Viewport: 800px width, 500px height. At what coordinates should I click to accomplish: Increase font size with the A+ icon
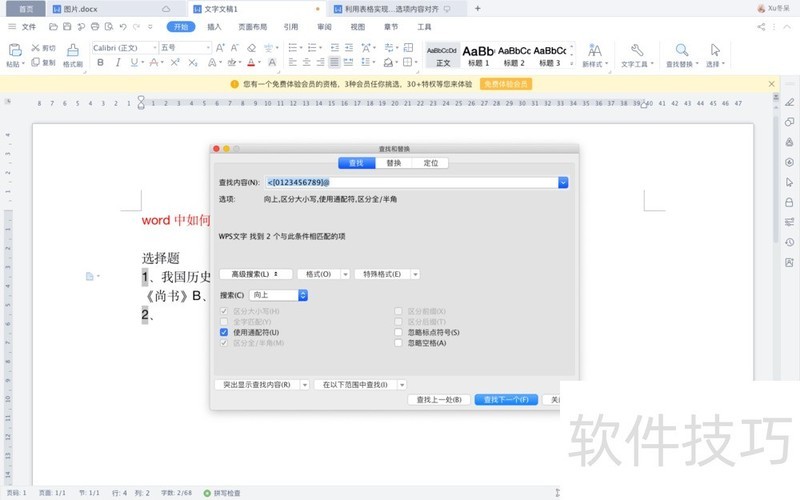[x=220, y=47]
